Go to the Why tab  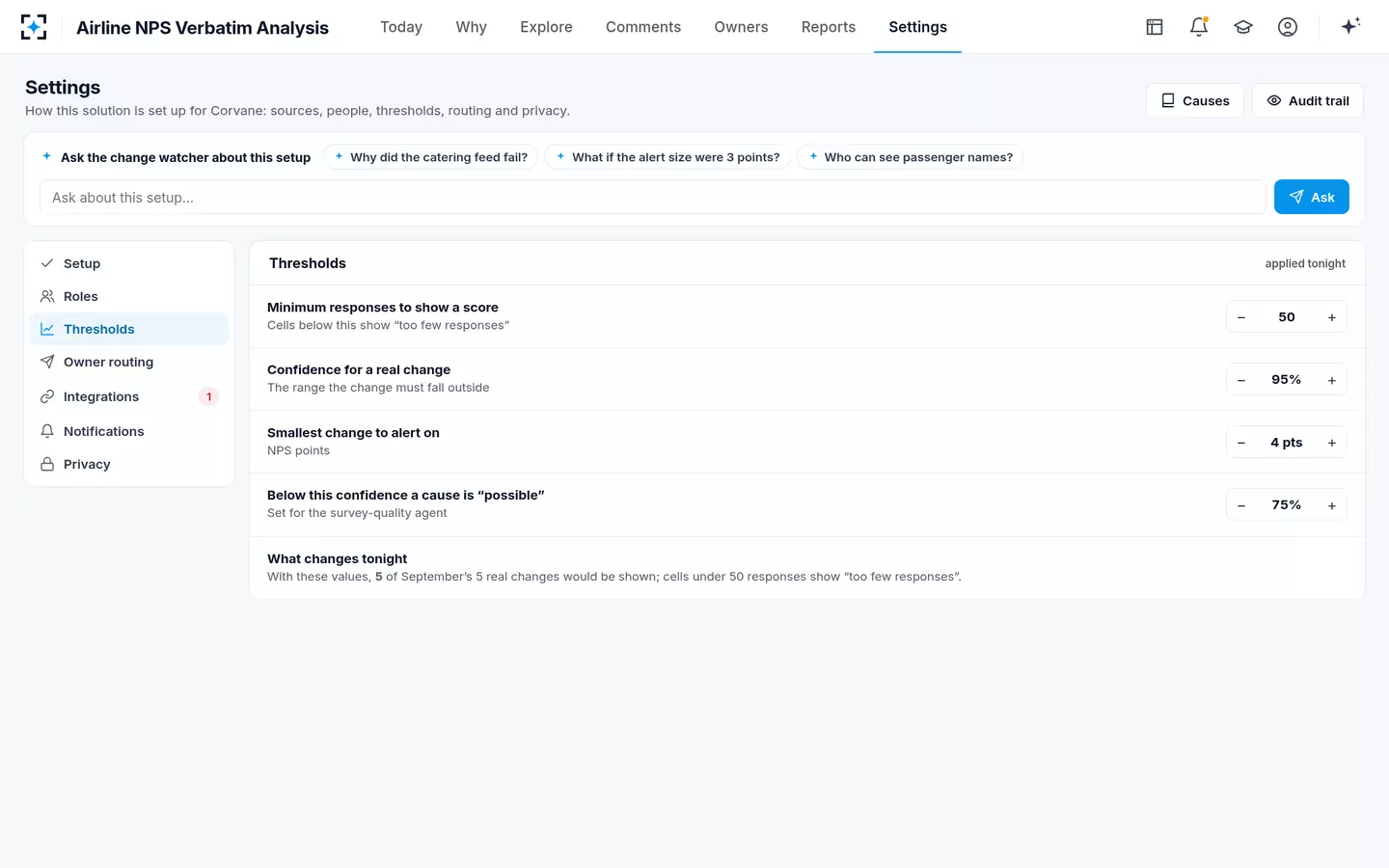472,27
